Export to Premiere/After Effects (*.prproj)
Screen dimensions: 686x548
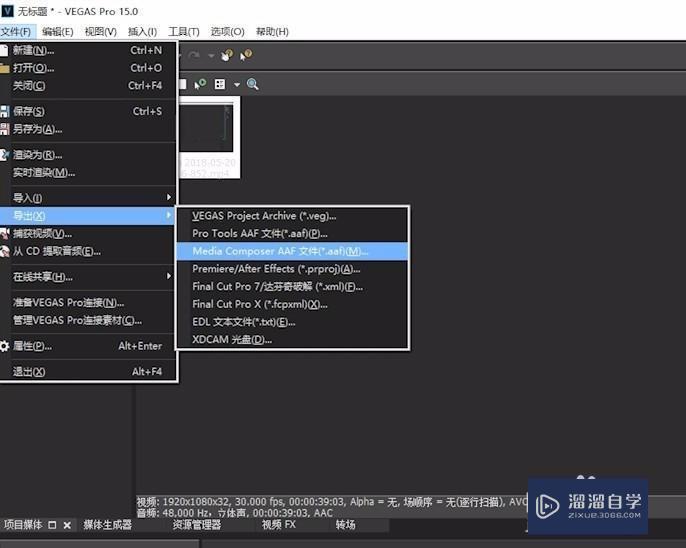pos(292,269)
